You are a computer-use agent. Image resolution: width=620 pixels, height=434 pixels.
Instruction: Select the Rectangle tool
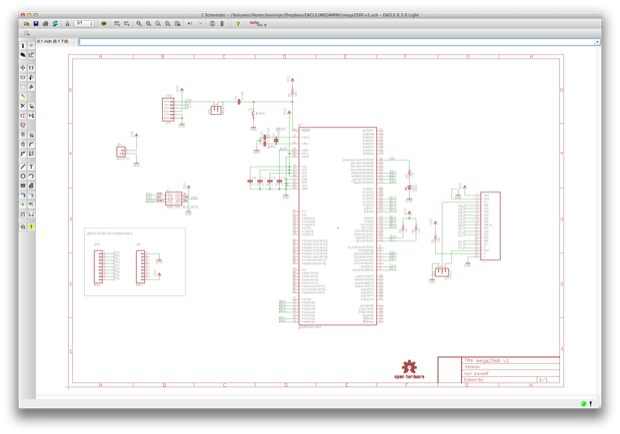coord(23,185)
